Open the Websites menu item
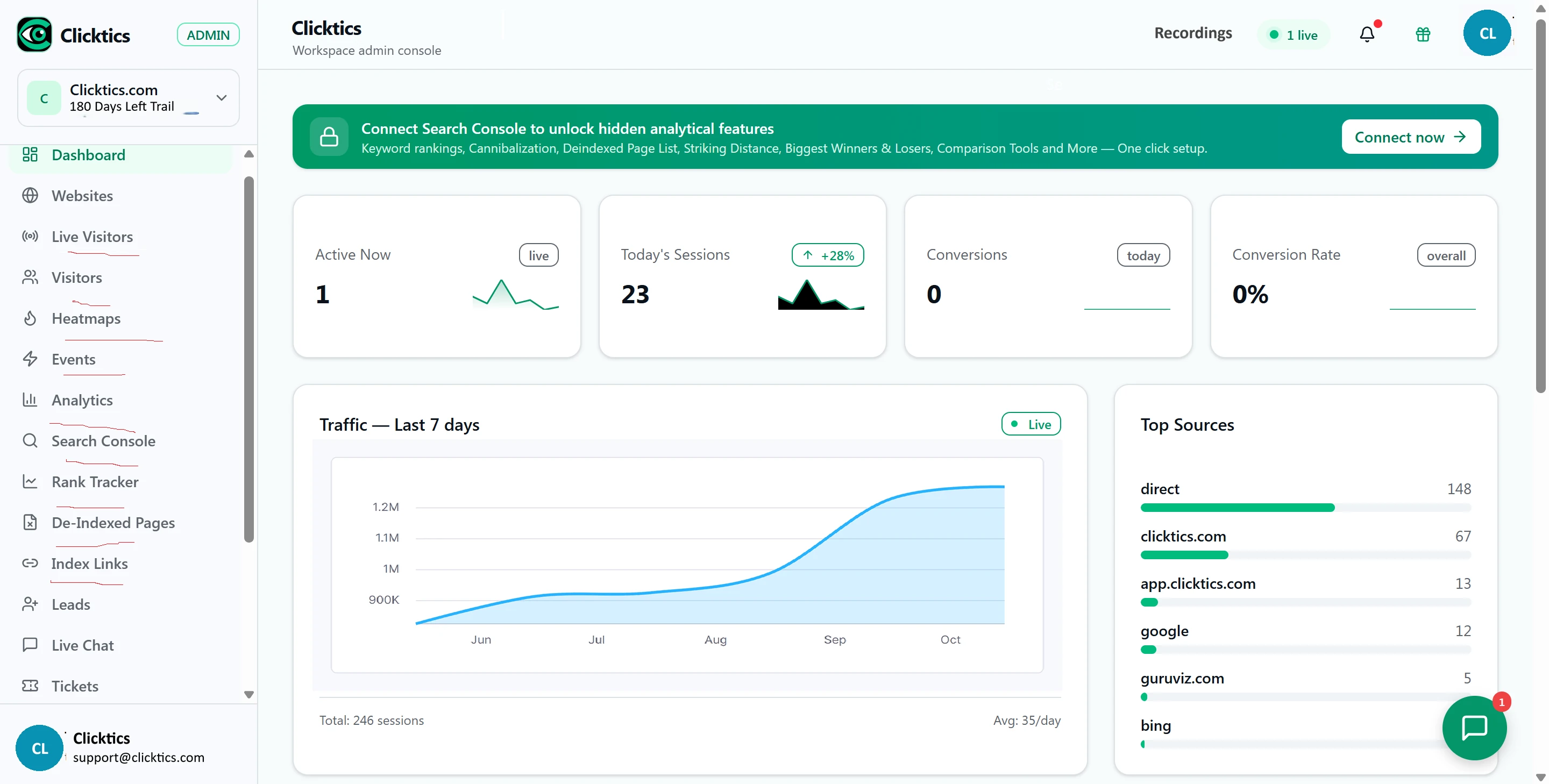Screen dimensions: 1549x784 tap(120, 196)
